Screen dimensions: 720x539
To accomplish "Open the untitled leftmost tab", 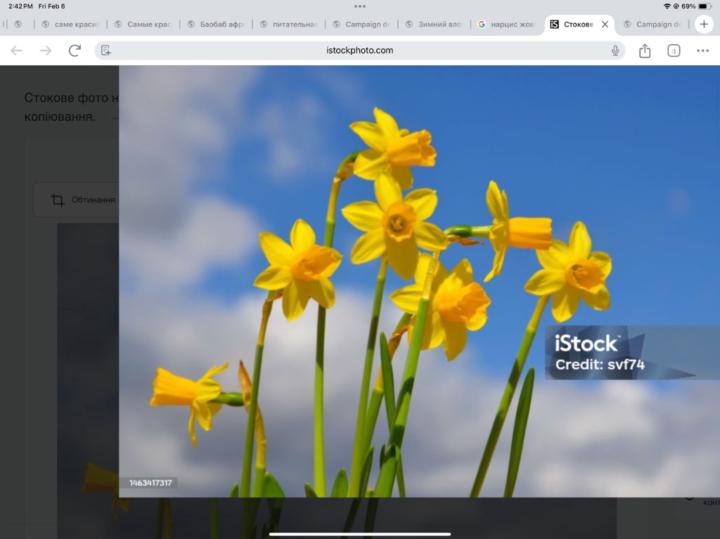I will (x=18, y=24).
